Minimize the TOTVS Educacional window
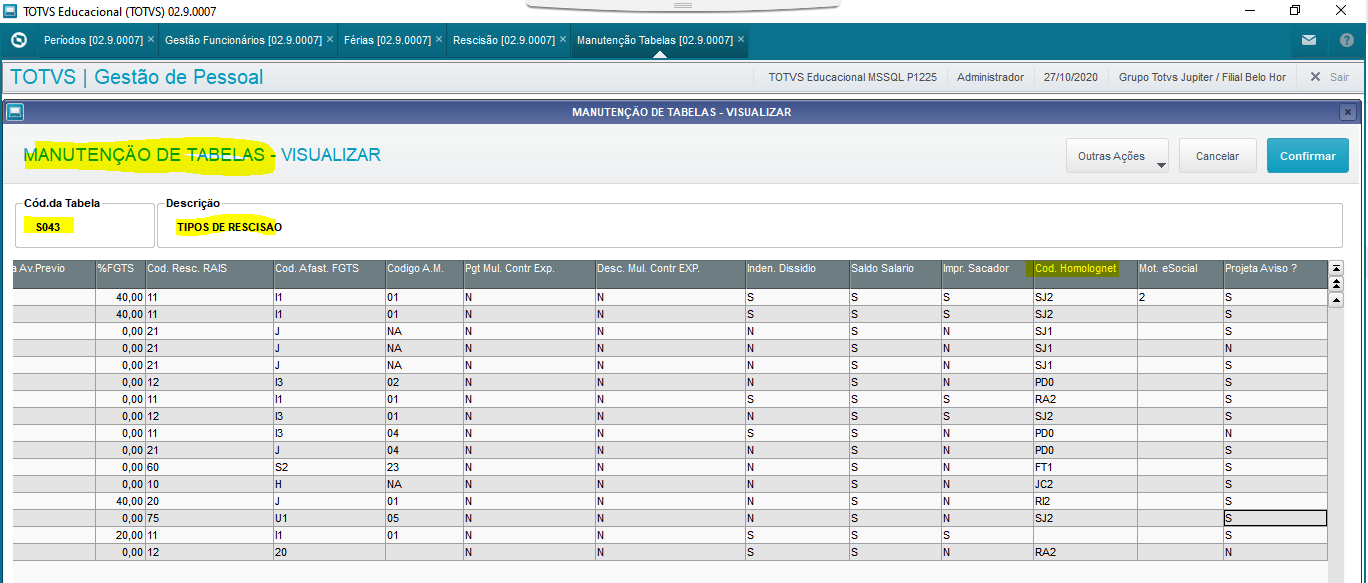 [x=1250, y=11]
